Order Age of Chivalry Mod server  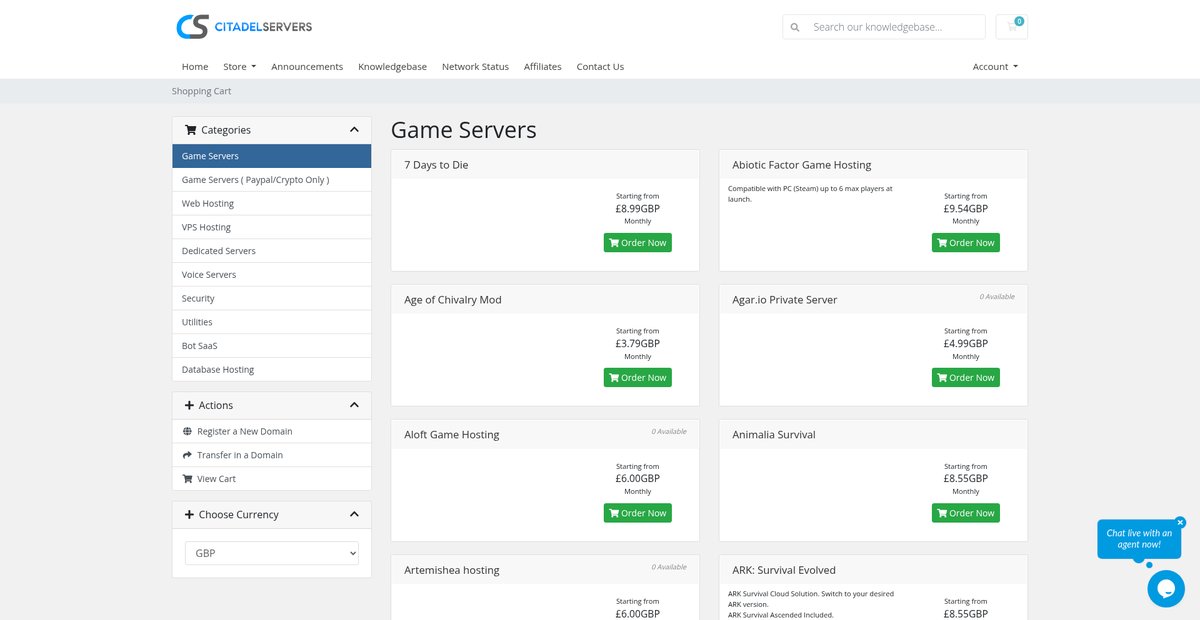pos(638,378)
